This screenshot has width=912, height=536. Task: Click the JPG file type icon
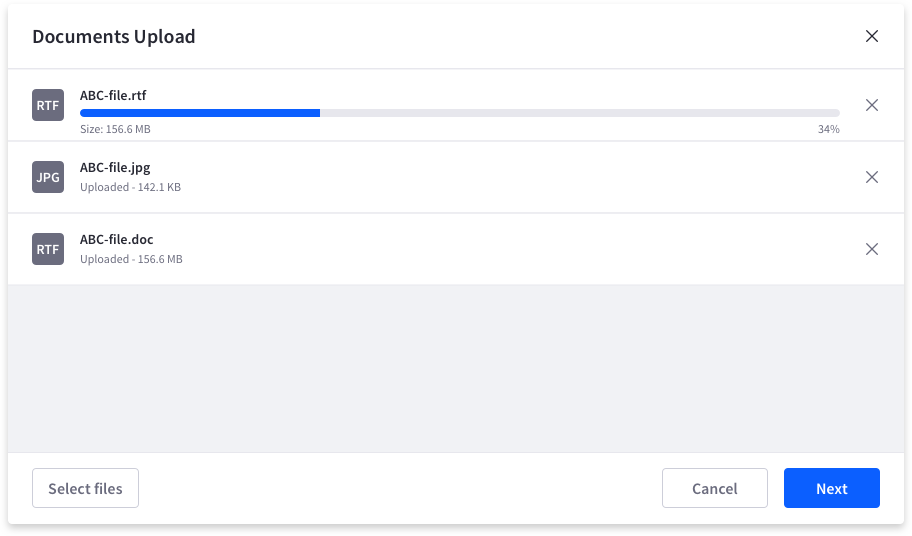(48, 177)
